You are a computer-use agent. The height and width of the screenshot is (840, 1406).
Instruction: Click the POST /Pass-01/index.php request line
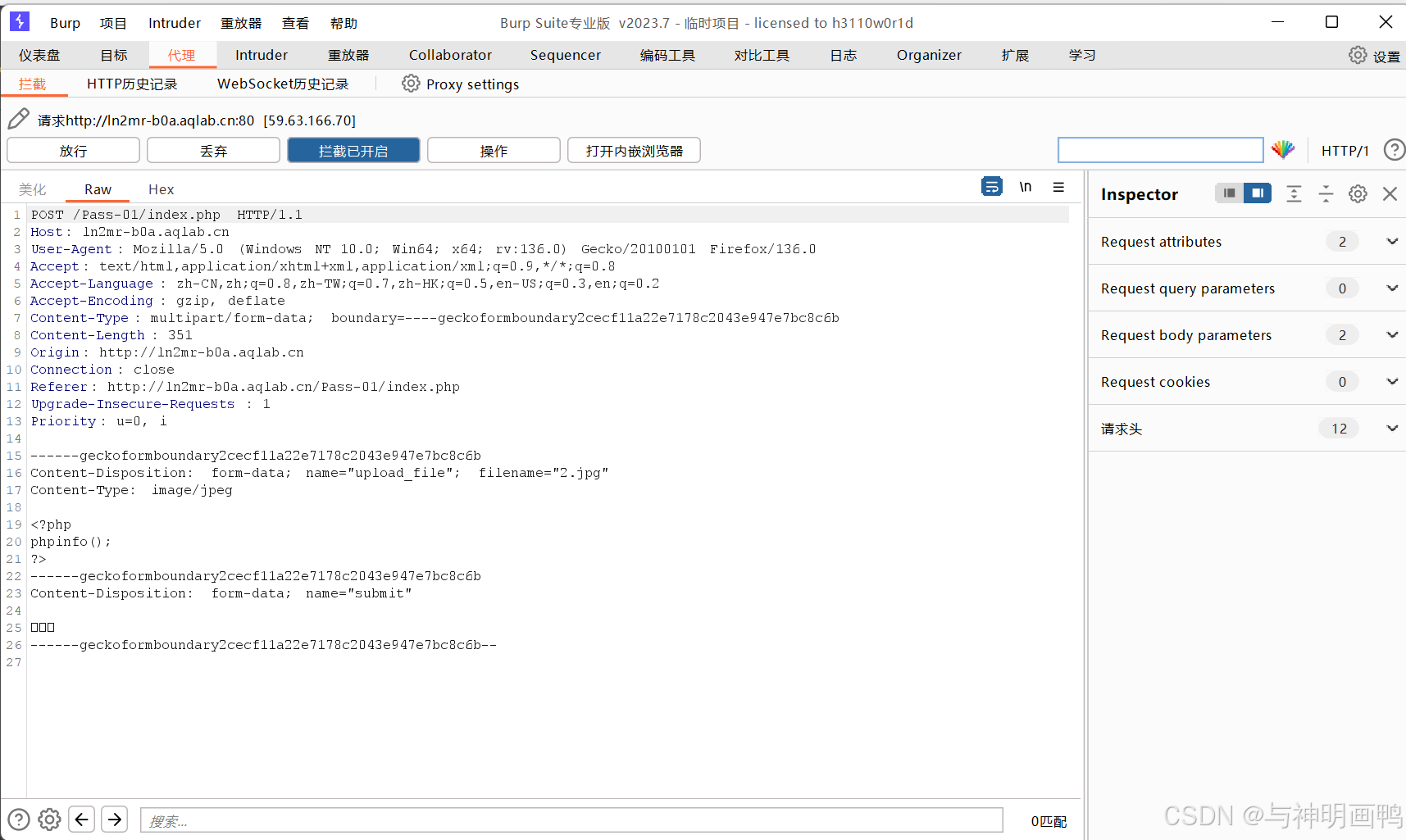pos(166,215)
